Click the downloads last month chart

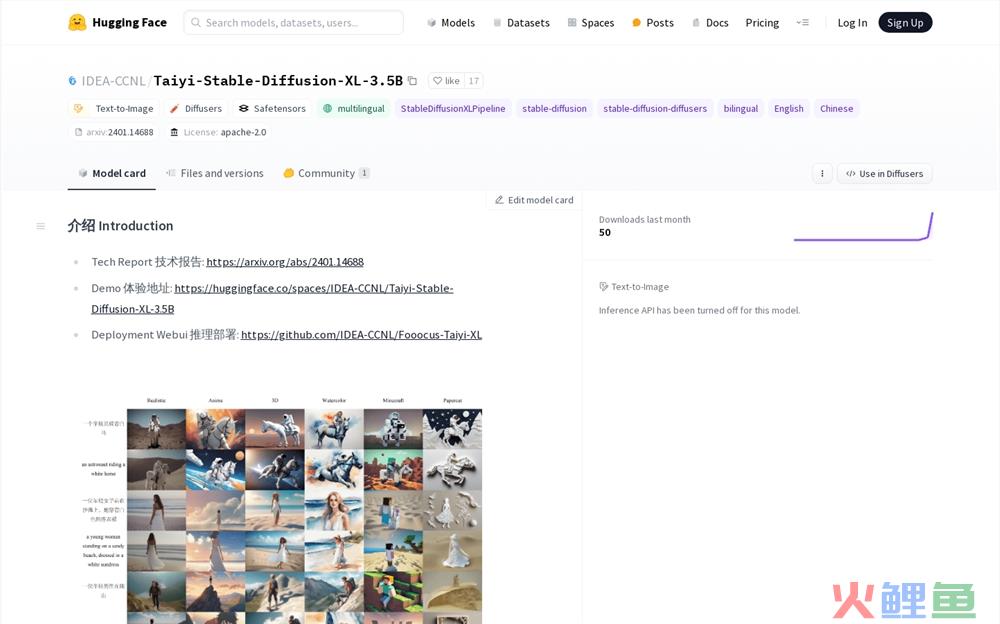863,227
